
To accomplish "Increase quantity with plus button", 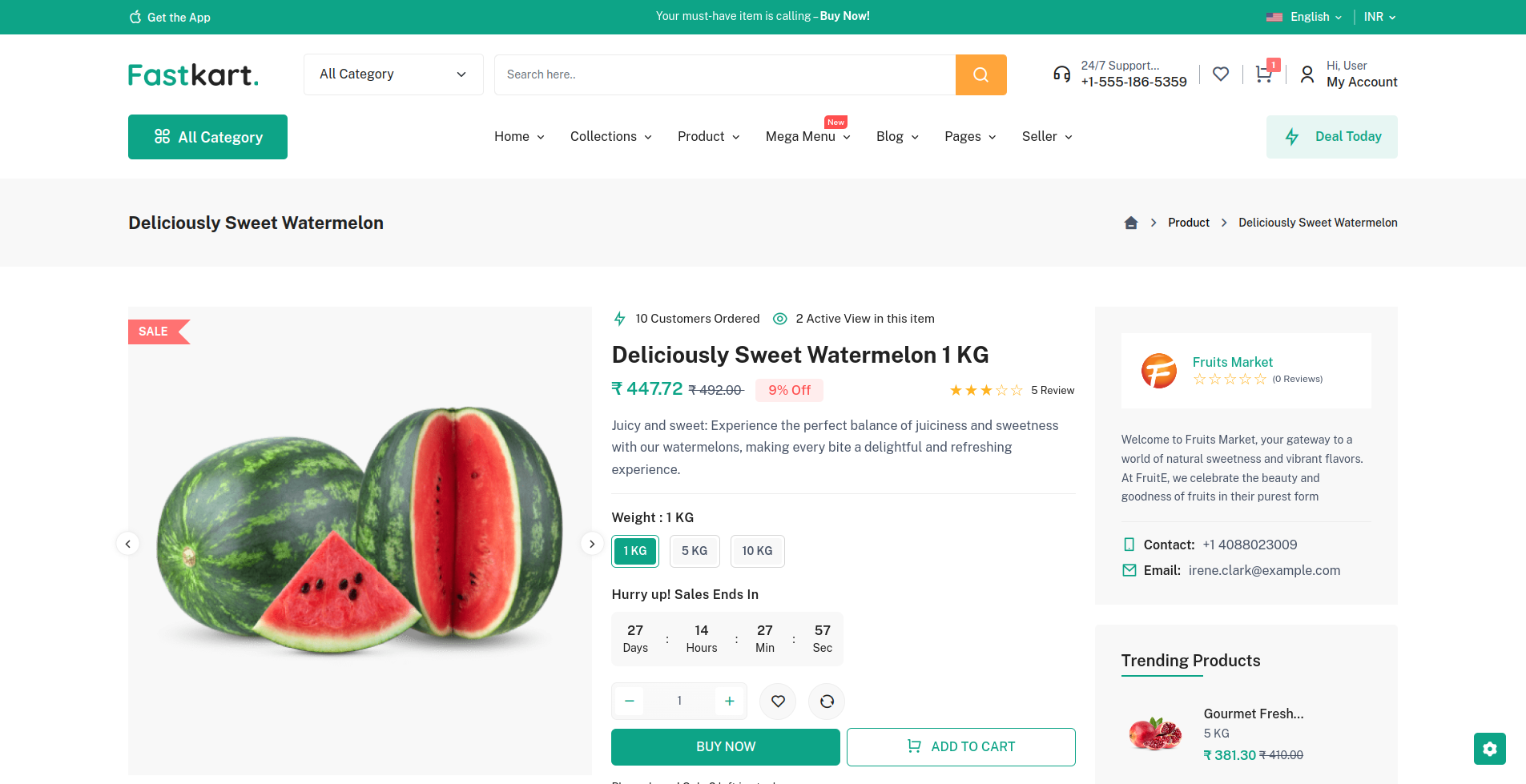I will [730, 702].
